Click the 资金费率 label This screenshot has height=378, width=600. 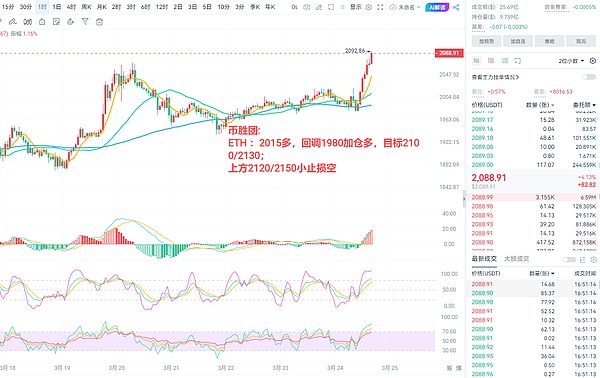pyautogui.click(x=556, y=7)
